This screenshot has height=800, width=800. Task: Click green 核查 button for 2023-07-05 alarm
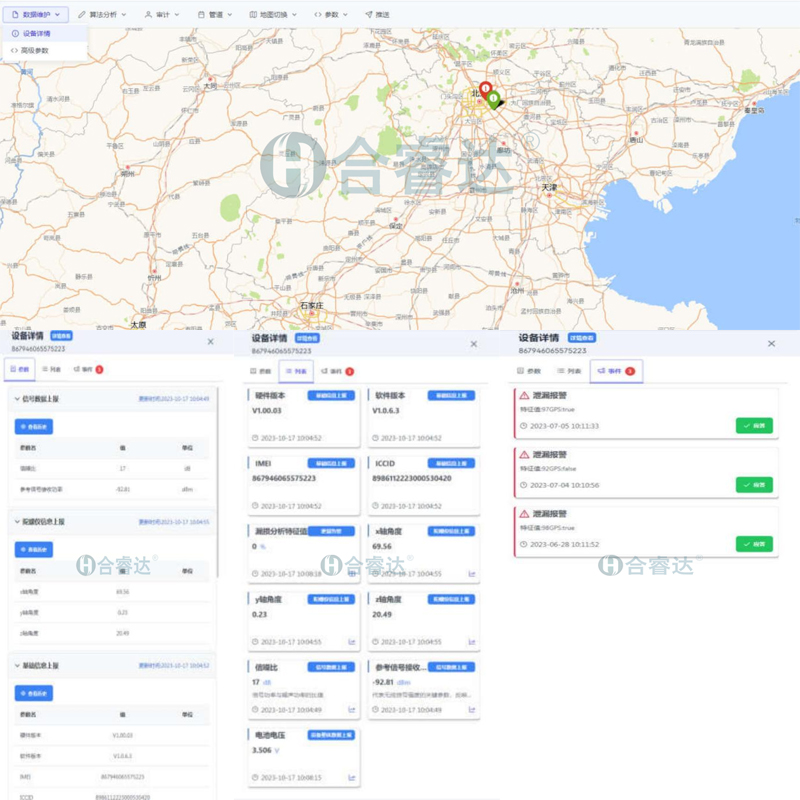754,426
